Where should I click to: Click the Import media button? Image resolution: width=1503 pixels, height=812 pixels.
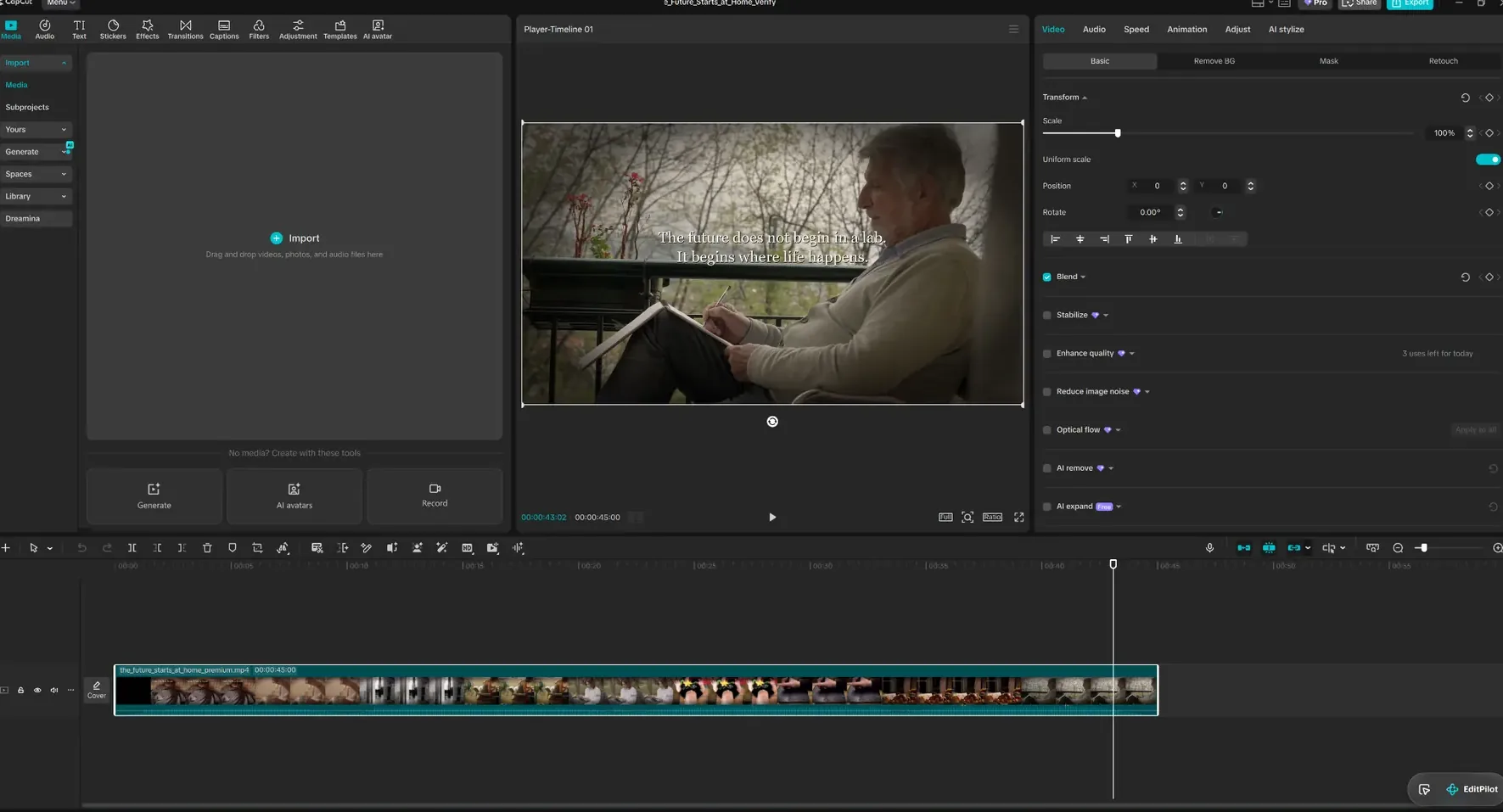pos(294,238)
